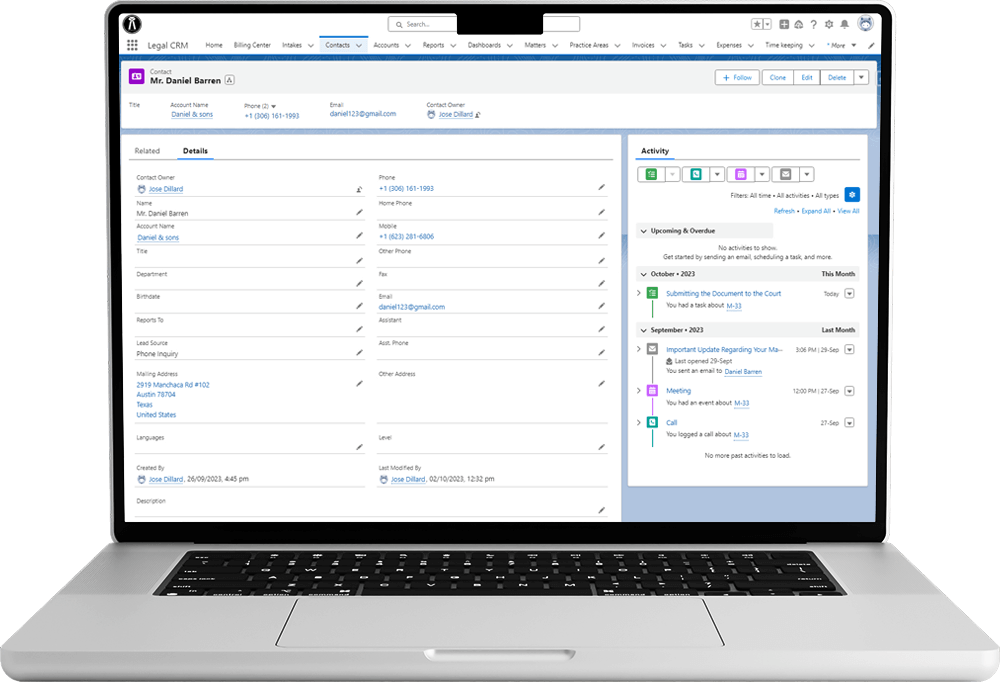Click the help question mark icon

click(813, 24)
